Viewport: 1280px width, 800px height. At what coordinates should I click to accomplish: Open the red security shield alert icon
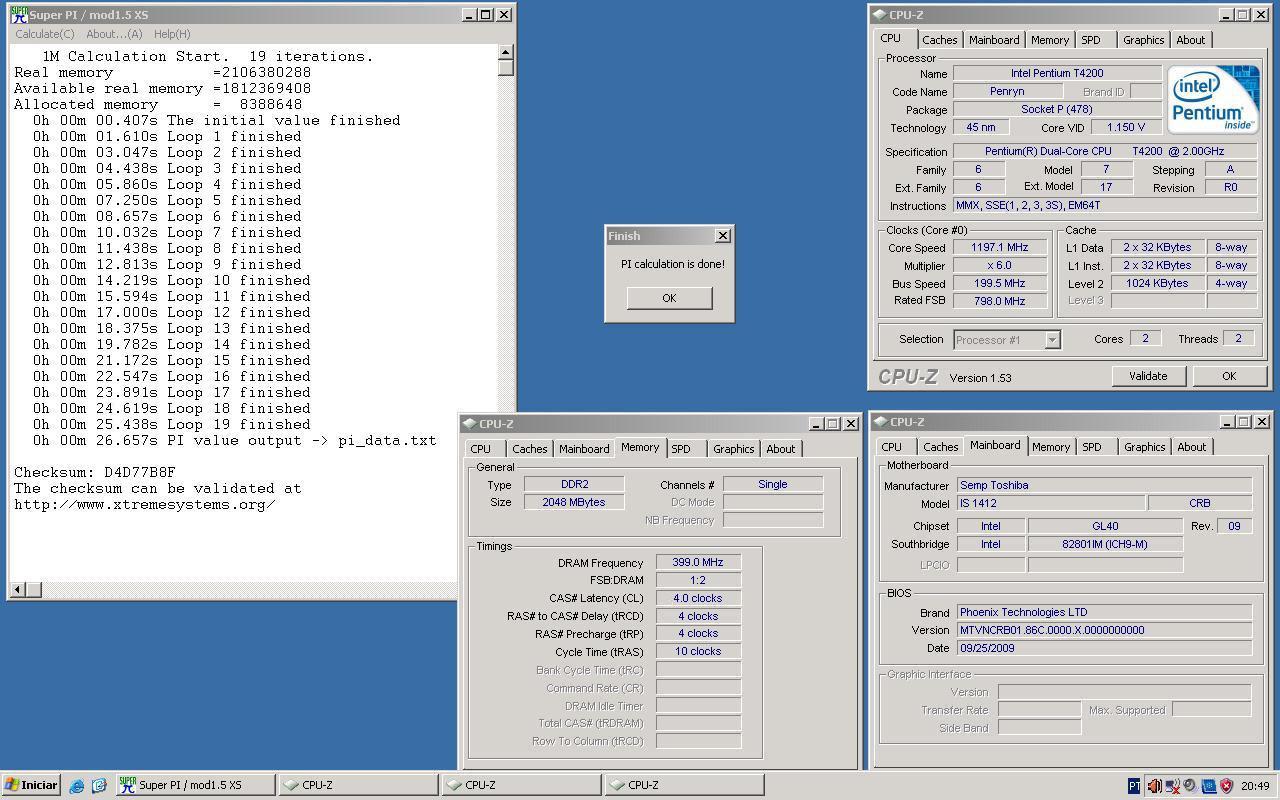(1226, 786)
